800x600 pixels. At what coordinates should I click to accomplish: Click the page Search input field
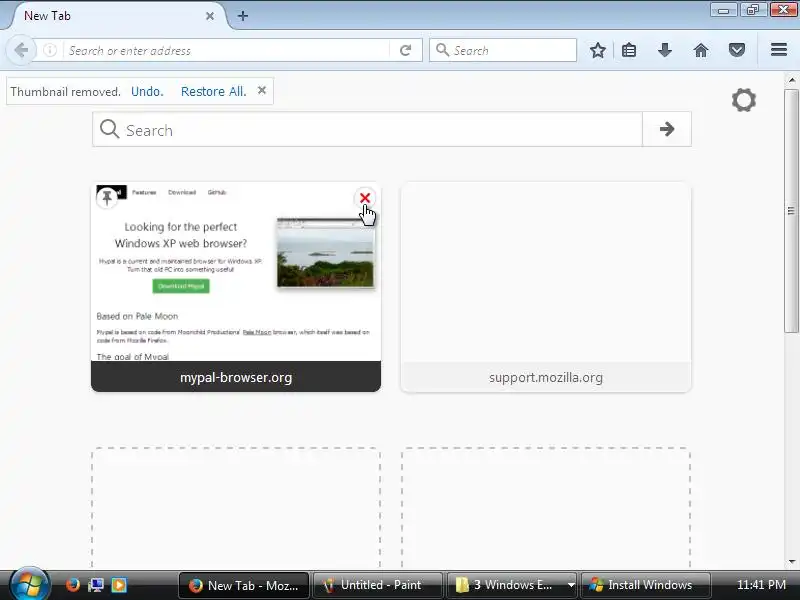point(367,130)
